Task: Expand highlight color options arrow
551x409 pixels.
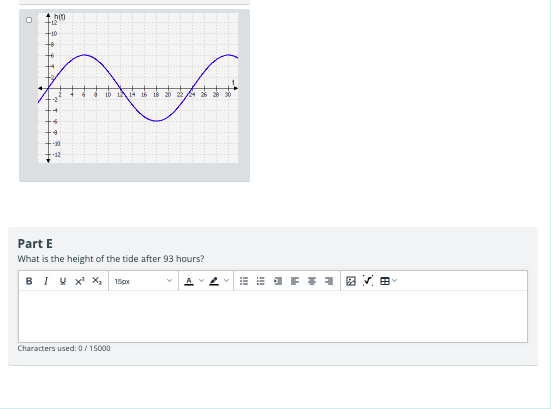Action: point(226,281)
